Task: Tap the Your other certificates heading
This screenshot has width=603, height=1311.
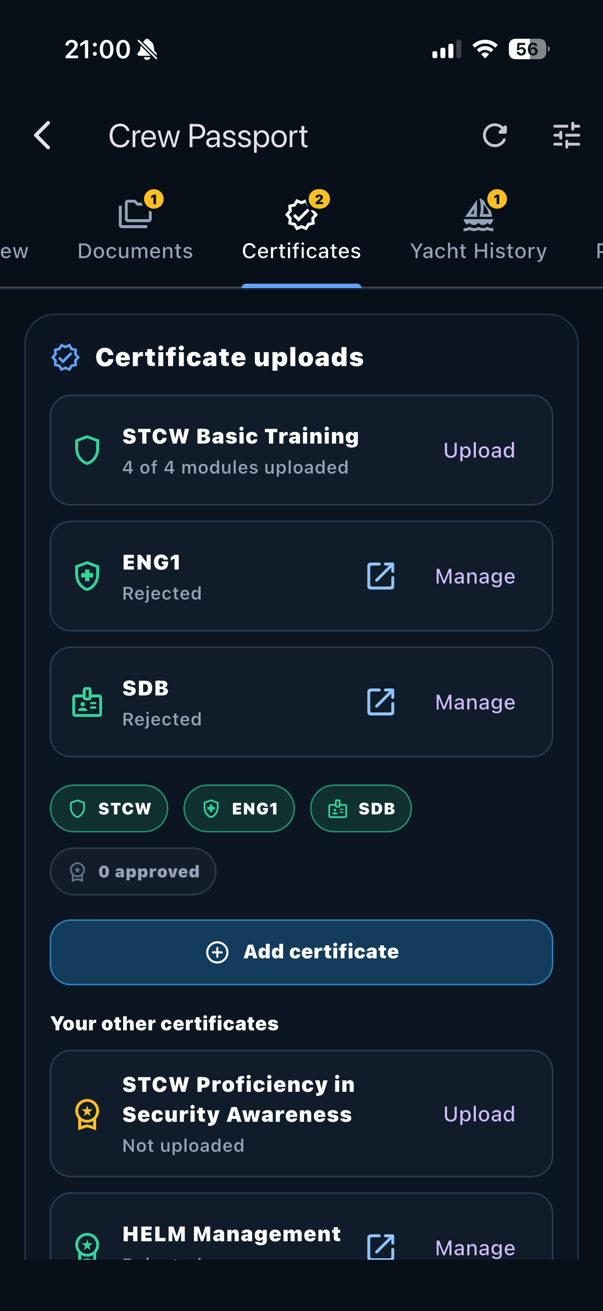Action: click(x=165, y=1024)
